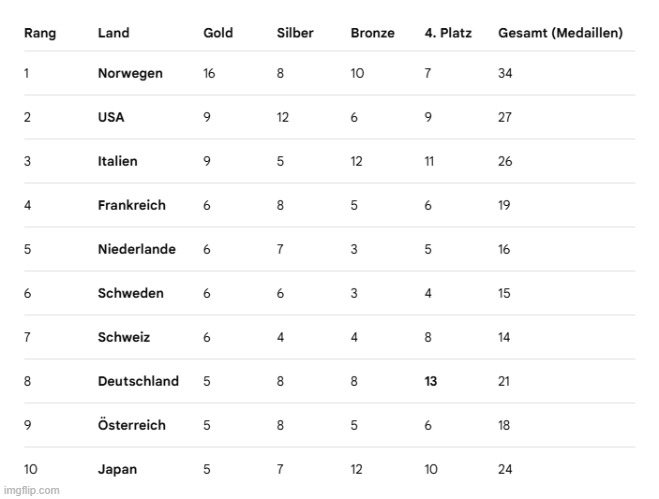
Task: Click Norwegen's total medal count 34
Action: click(x=506, y=74)
